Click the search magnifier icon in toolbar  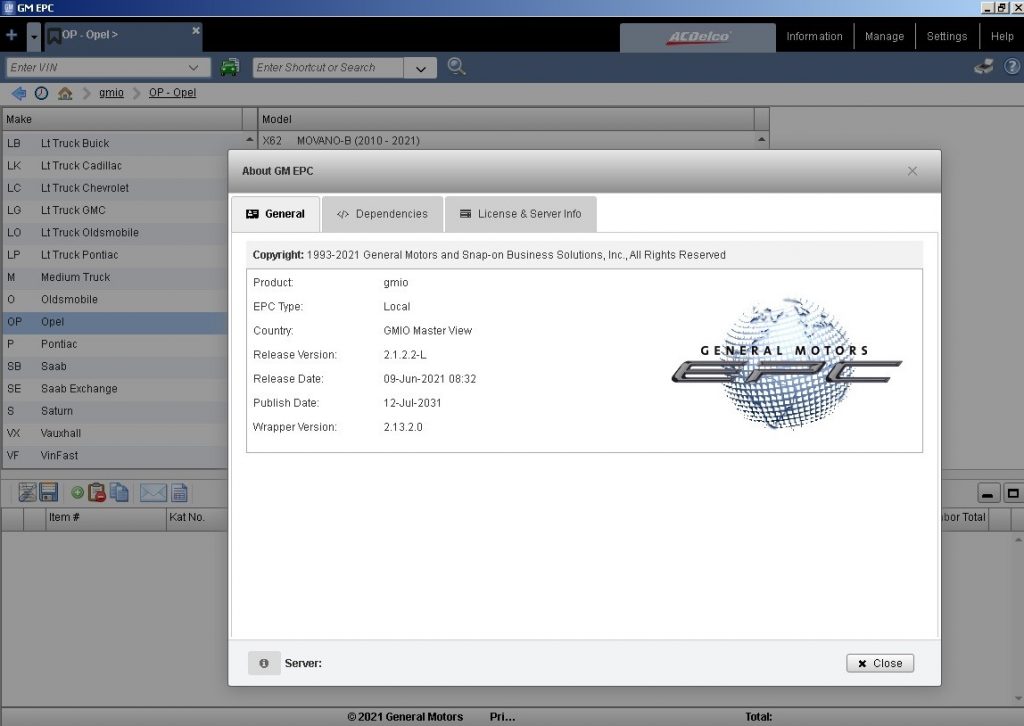pyautogui.click(x=456, y=67)
